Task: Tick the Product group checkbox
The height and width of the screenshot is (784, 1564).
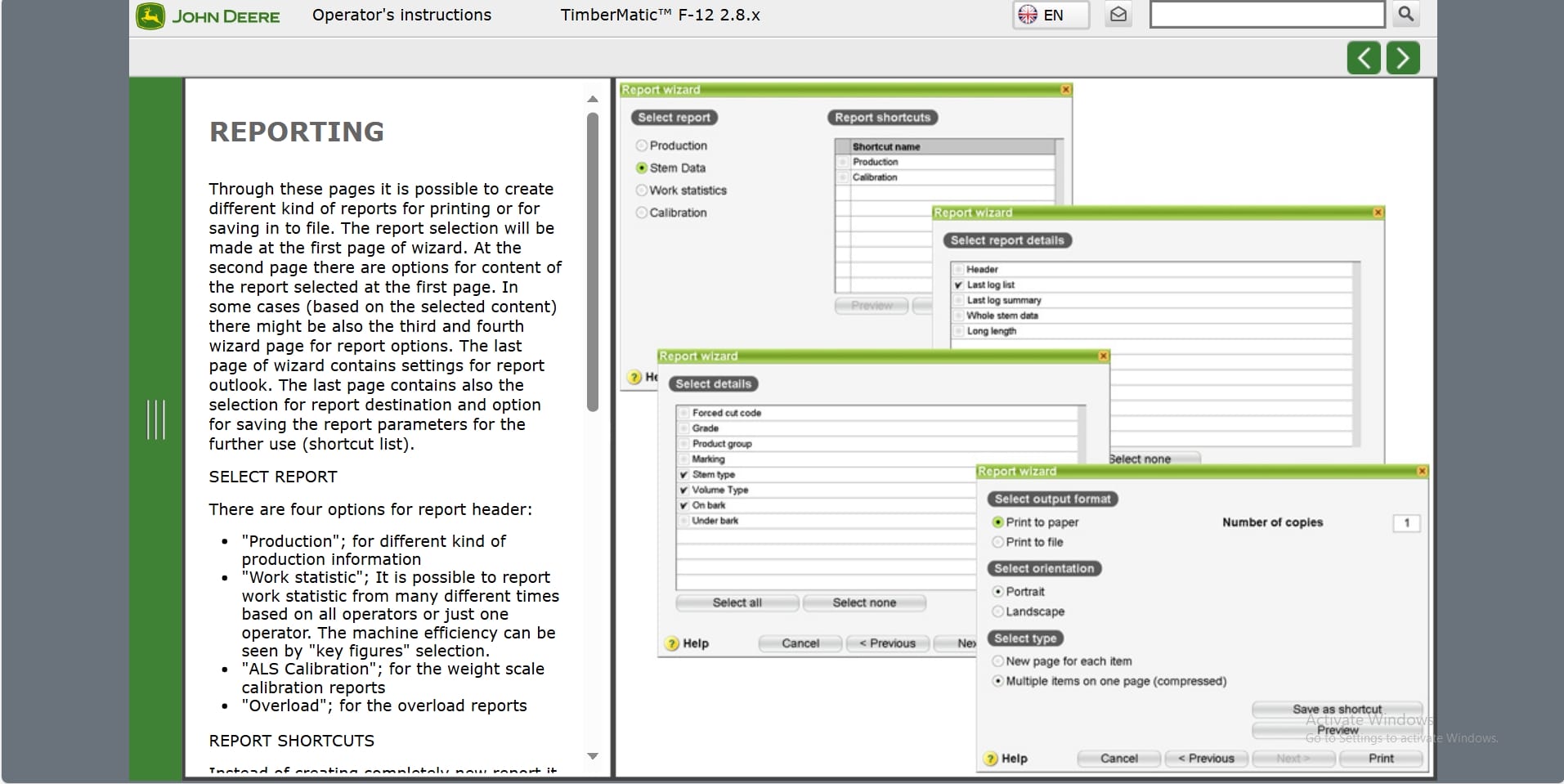Action: click(x=683, y=444)
